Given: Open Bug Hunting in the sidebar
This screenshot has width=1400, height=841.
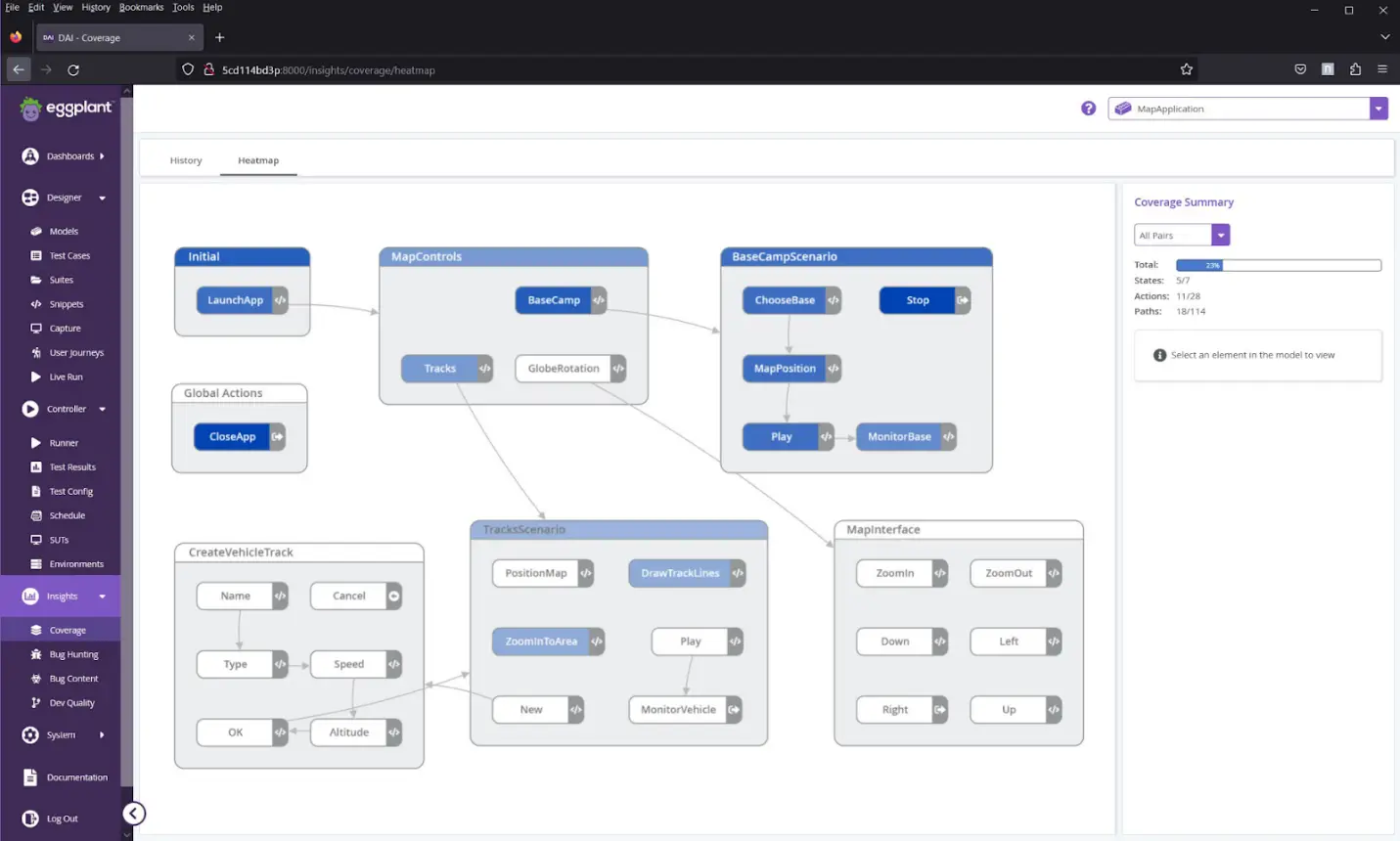Looking at the screenshot, I should coord(73,654).
